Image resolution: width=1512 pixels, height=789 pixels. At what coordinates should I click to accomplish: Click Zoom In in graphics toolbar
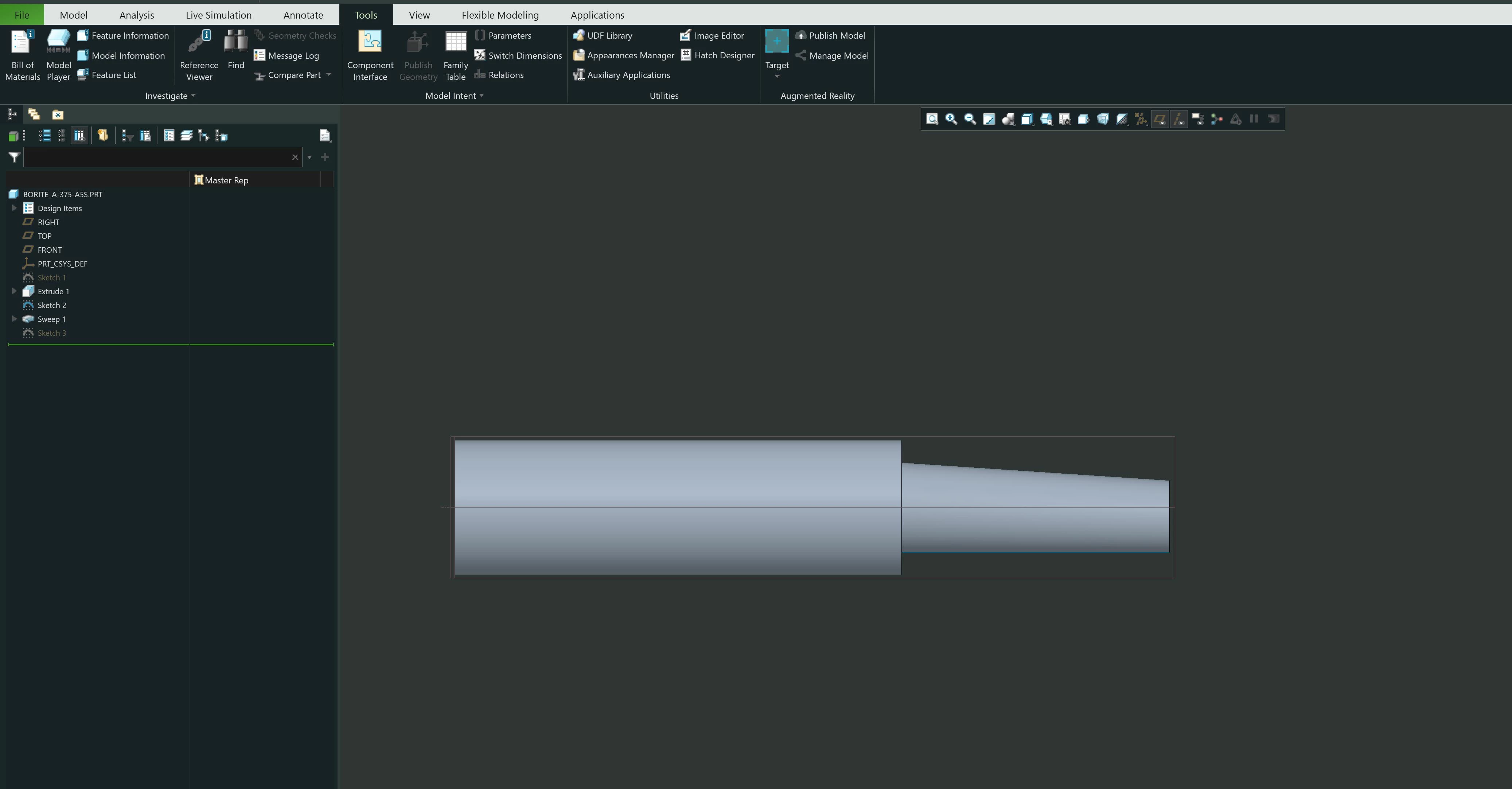coord(951,119)
